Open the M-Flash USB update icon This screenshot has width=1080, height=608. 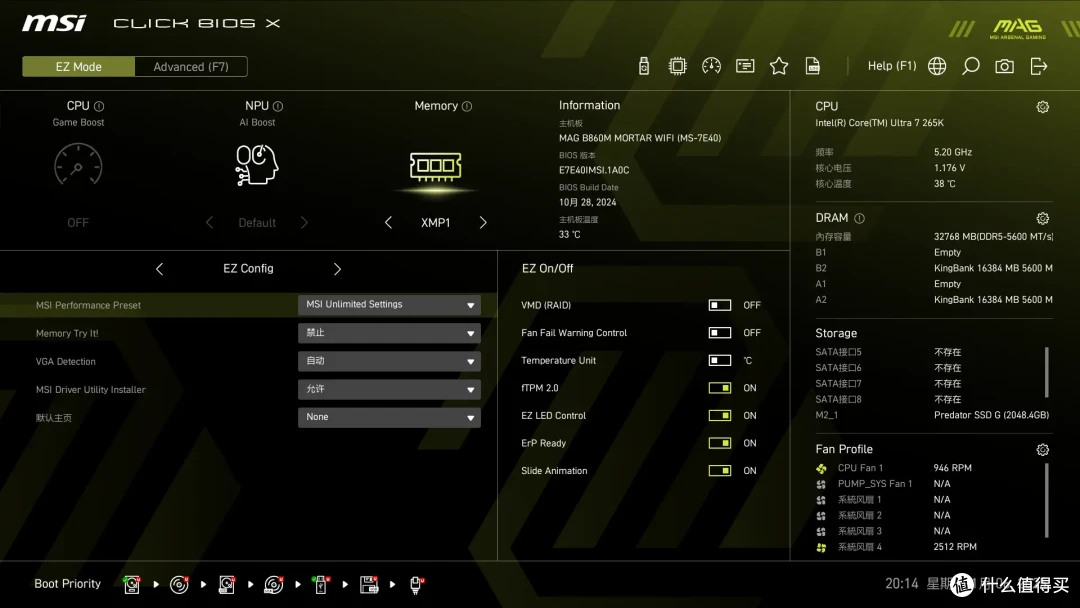pyautogui.click(x=644, y=66)
